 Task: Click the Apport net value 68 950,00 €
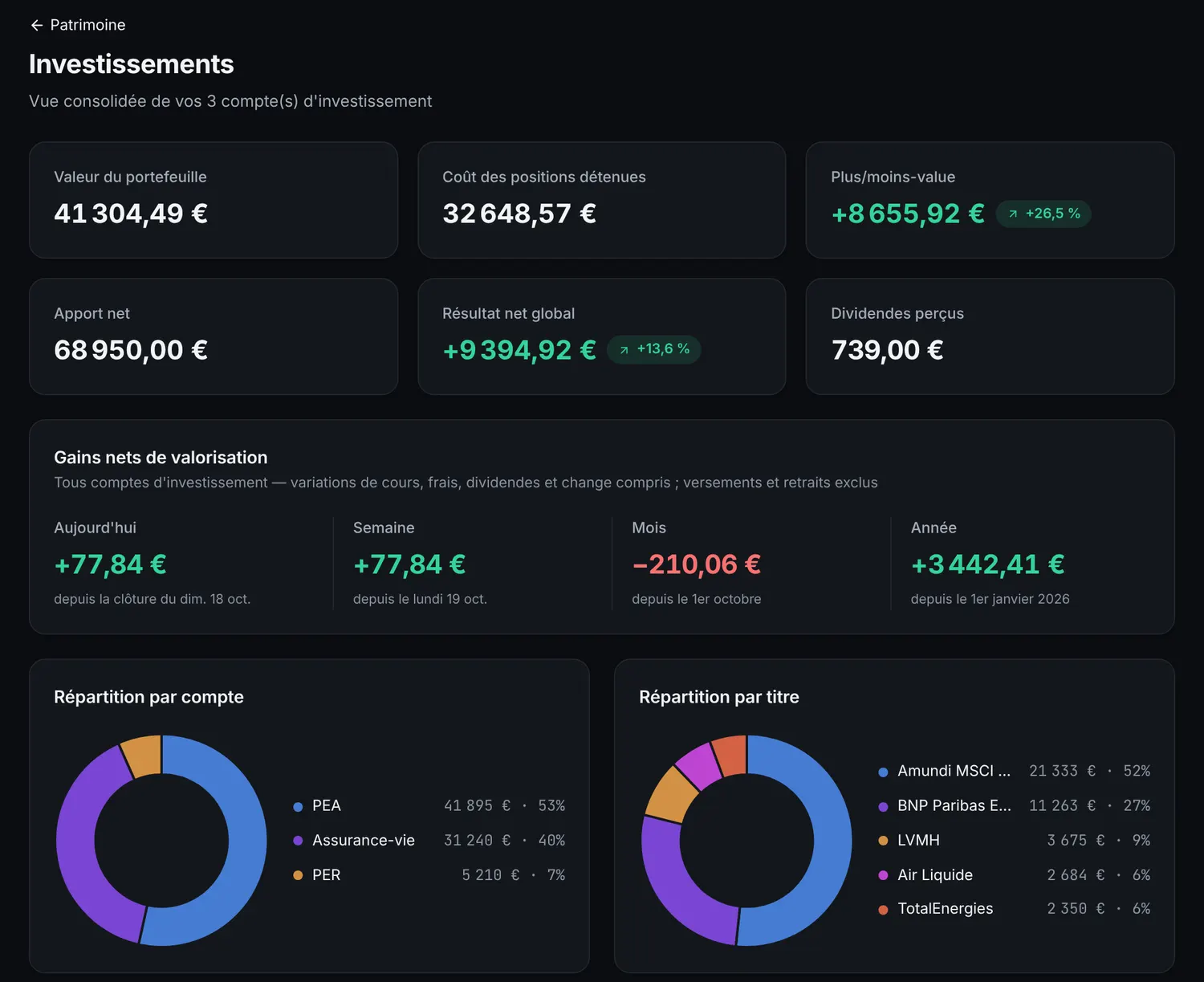pyautogui.click(x=131, y=350)
